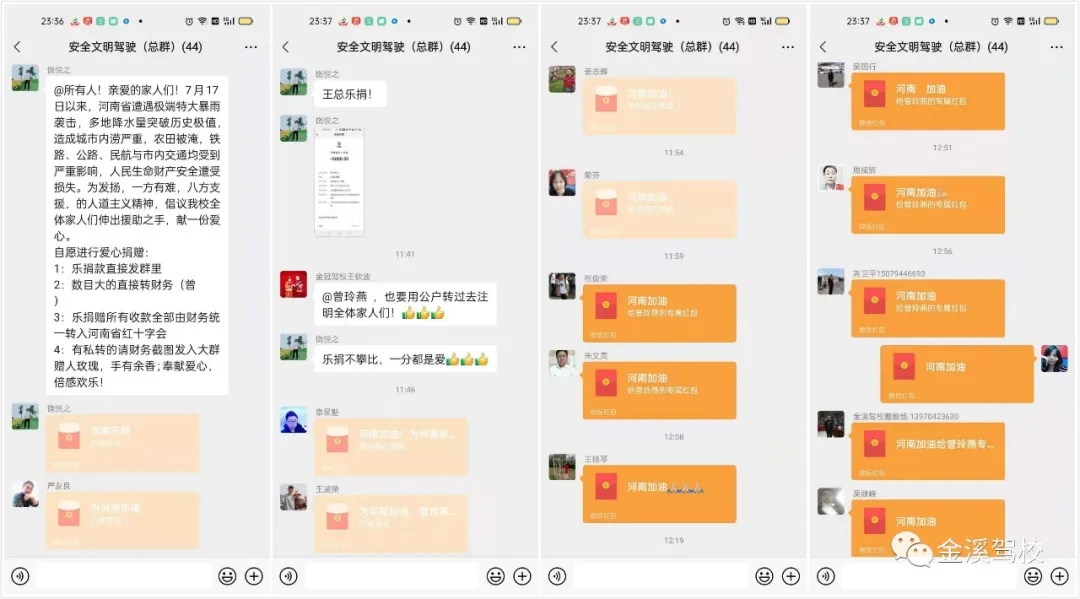Open the three-dot group menu in the second panel
Viewport: 1080px width, 599px height.
(519, 47)
